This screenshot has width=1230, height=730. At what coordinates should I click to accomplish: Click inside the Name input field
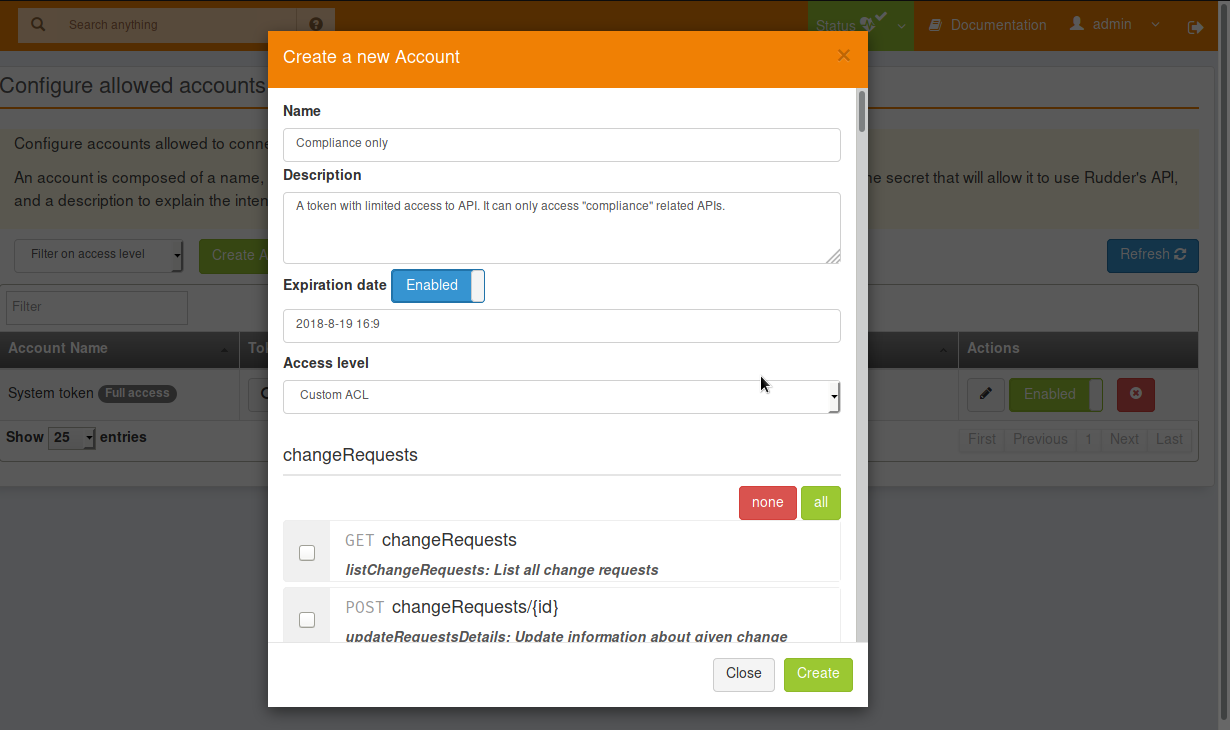(x=560, y=144)
